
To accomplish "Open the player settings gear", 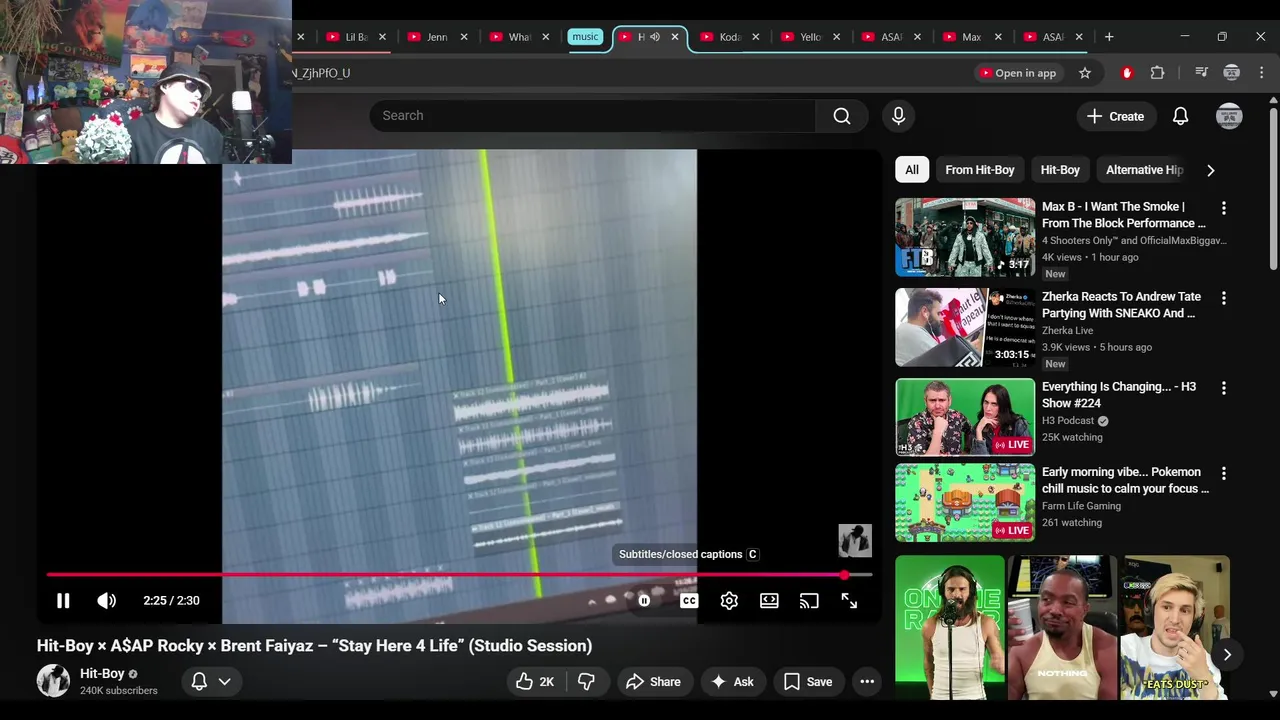I will pos(729,601).
